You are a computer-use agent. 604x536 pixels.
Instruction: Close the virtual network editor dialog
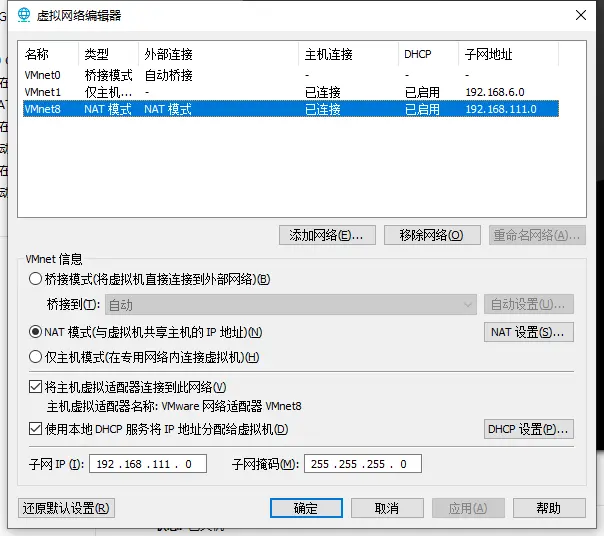581,15
